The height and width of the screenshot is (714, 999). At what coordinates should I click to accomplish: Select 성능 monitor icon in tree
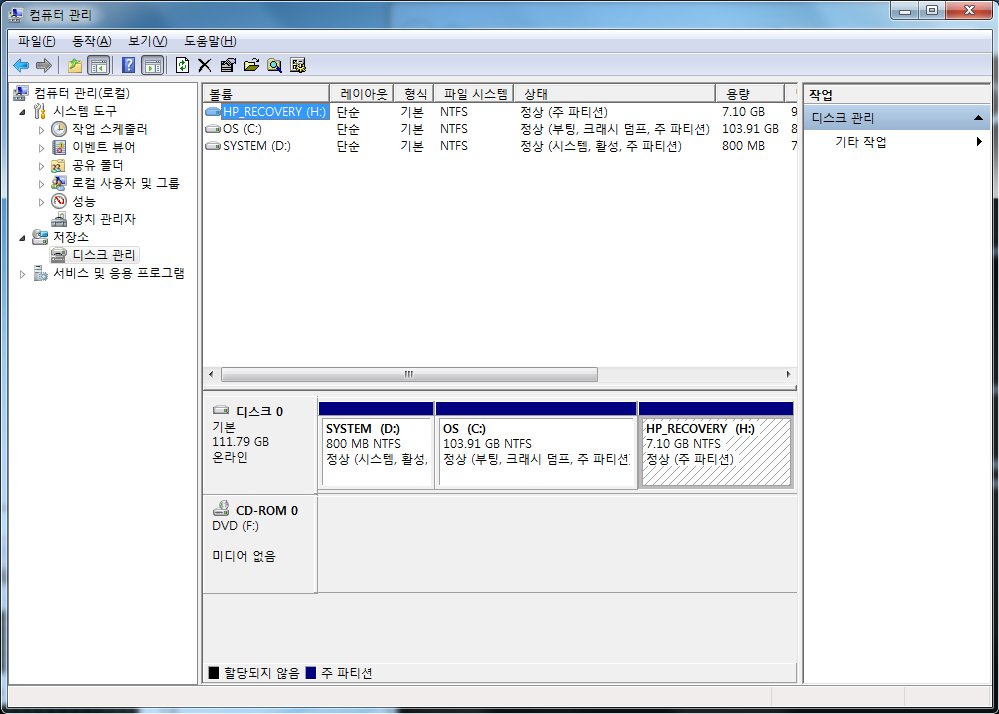59,201
